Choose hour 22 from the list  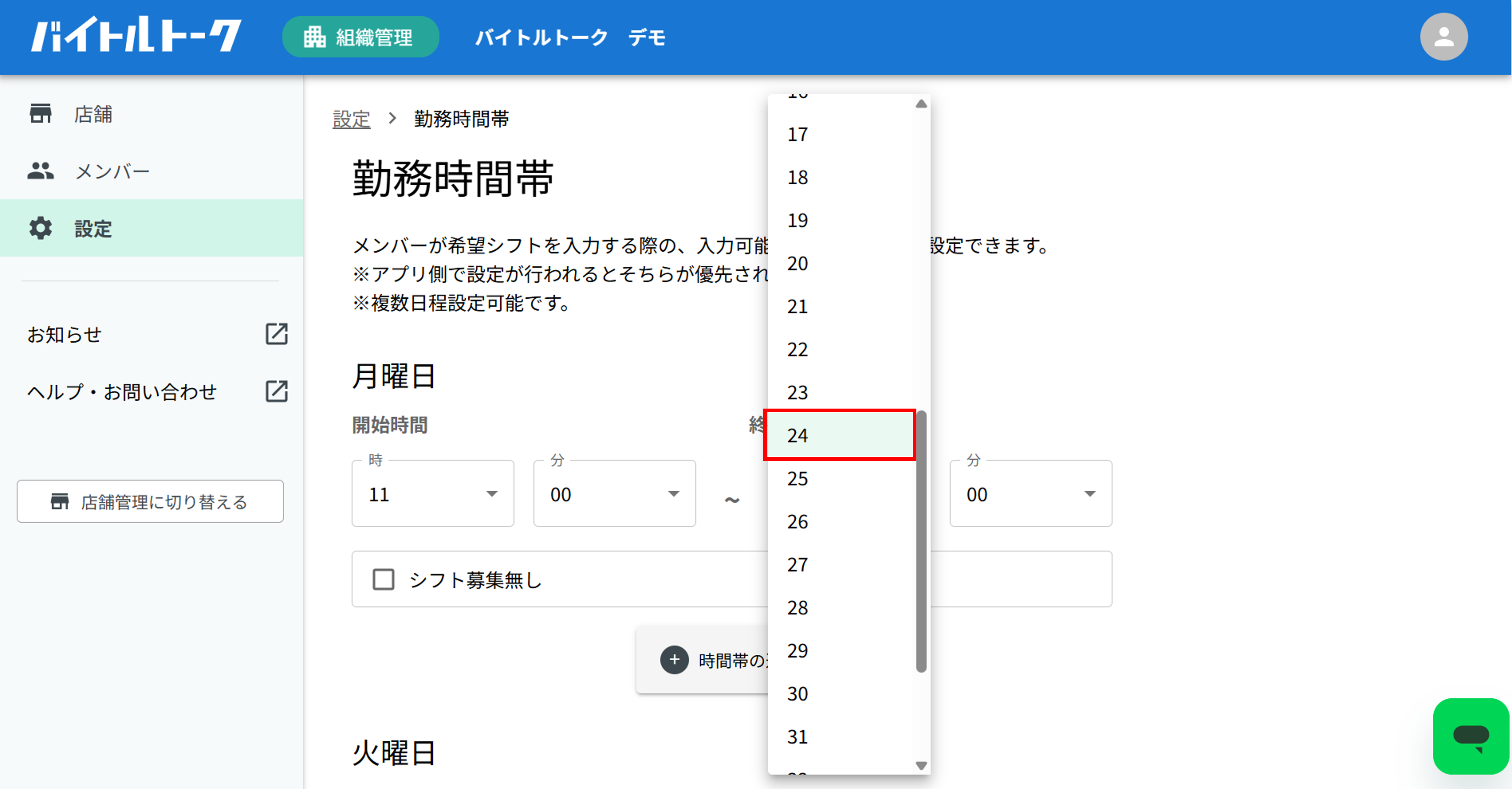coord(842,349)
